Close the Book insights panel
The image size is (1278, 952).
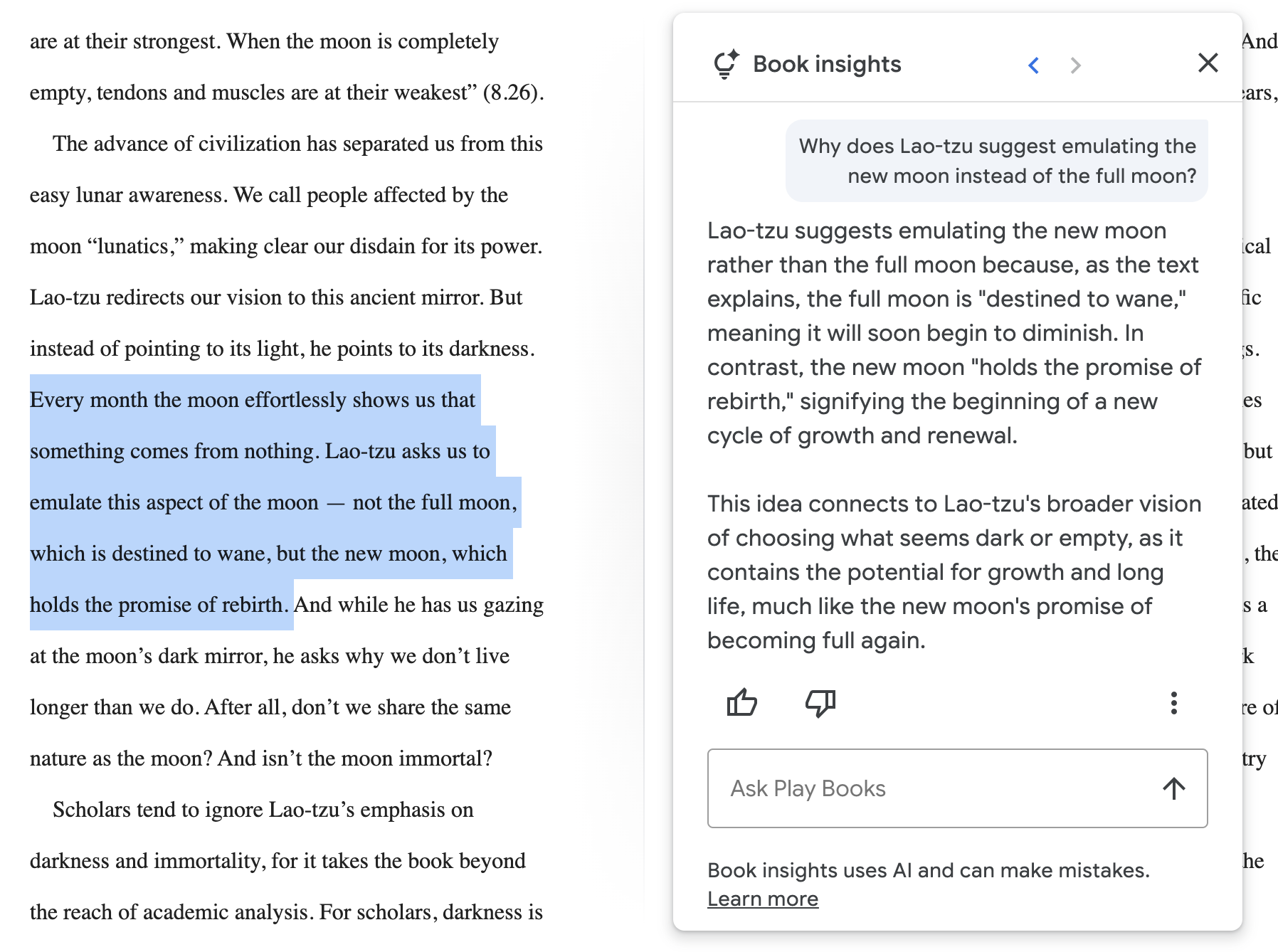[x=1208, y=63]
